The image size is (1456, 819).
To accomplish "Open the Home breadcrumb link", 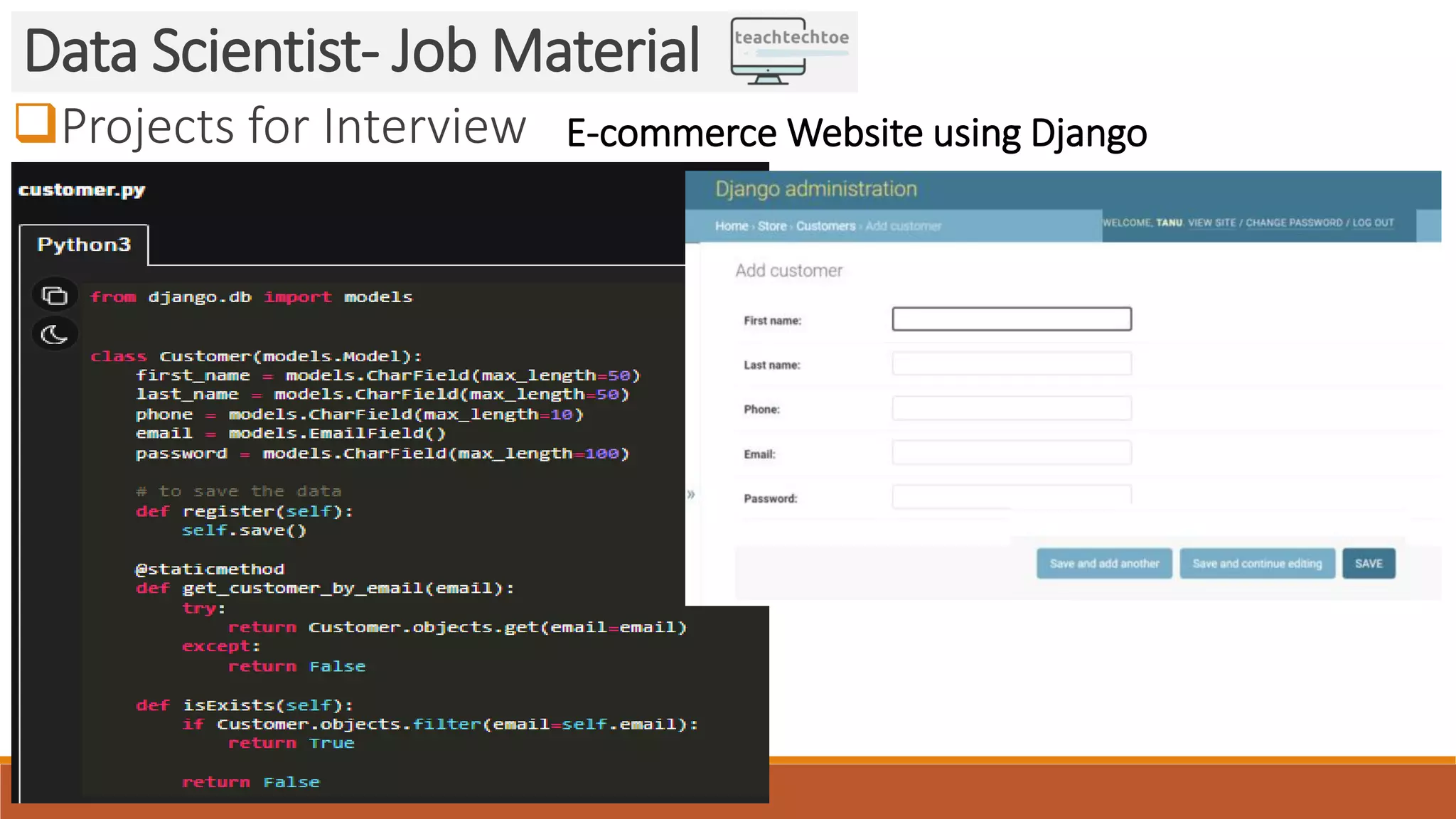I will tap(732, 226).
